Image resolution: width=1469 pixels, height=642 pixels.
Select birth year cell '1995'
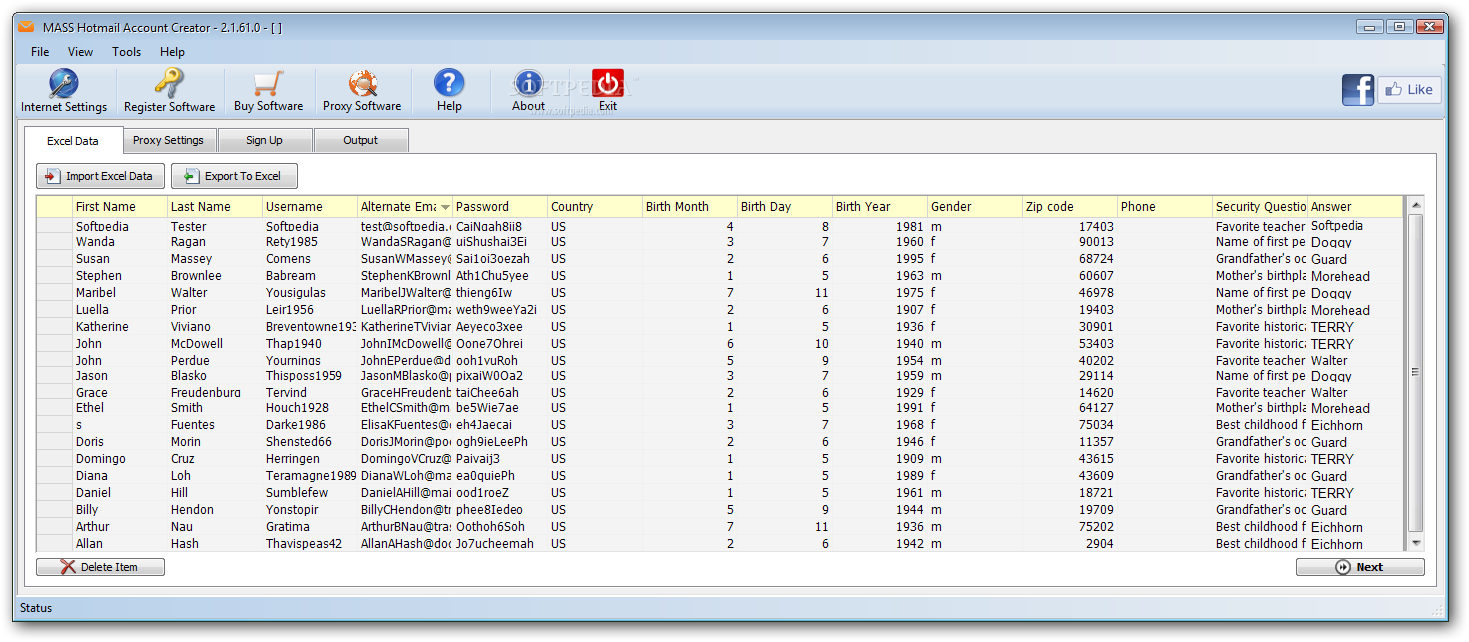880,259
